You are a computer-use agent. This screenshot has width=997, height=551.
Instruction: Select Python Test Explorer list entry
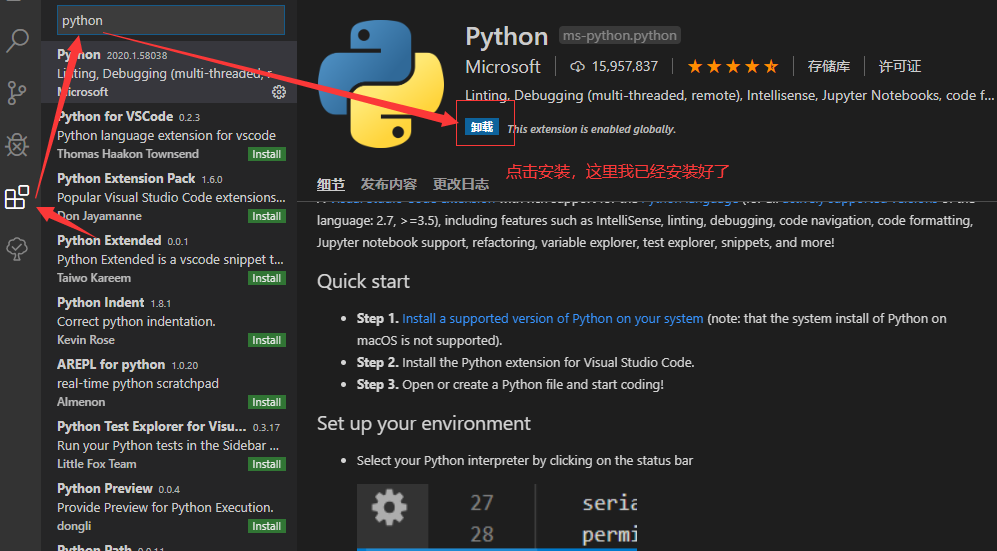(168, 444)
